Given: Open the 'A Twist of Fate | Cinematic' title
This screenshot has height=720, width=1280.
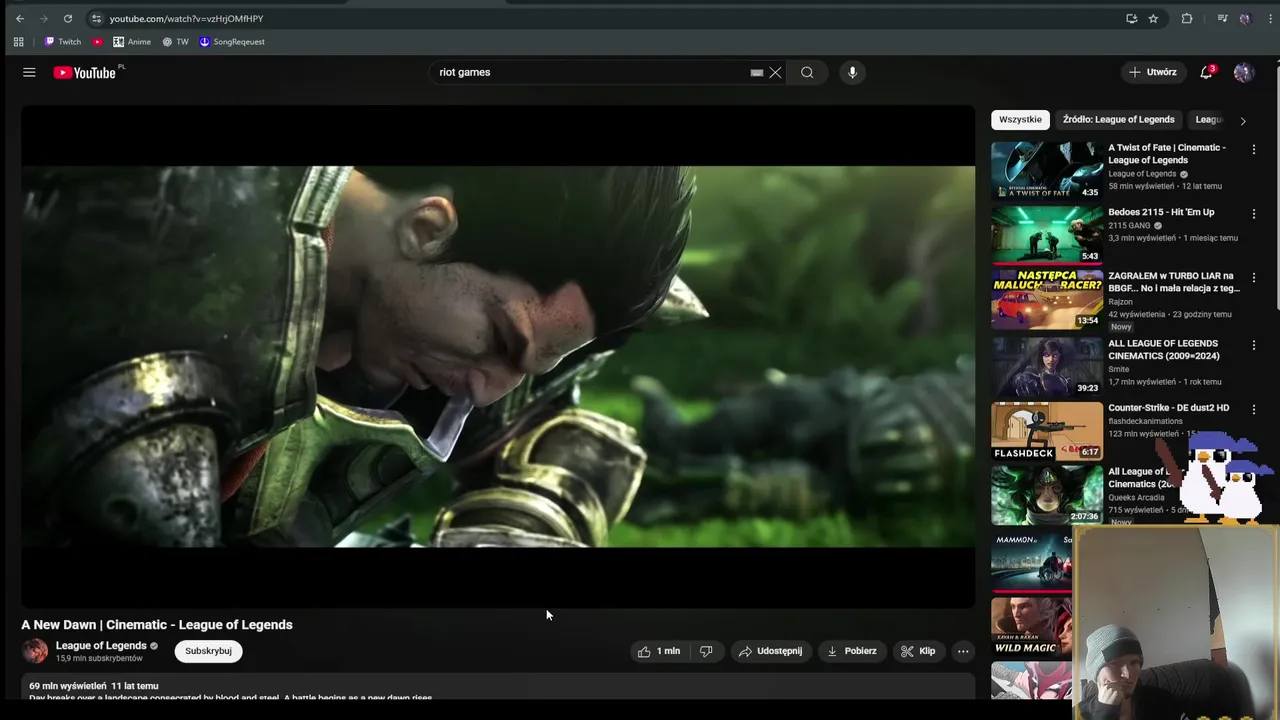Looking at the screenshot, I should coord(1166,153).
